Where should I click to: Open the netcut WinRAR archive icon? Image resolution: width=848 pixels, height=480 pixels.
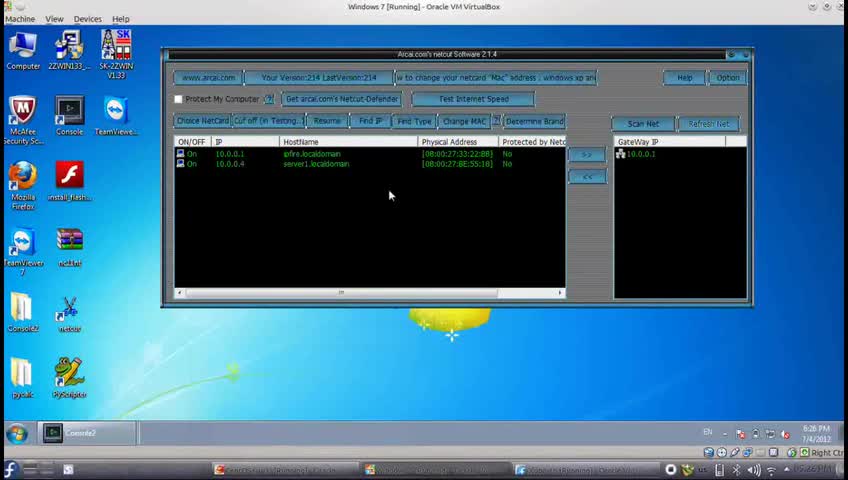coord(69,248)
